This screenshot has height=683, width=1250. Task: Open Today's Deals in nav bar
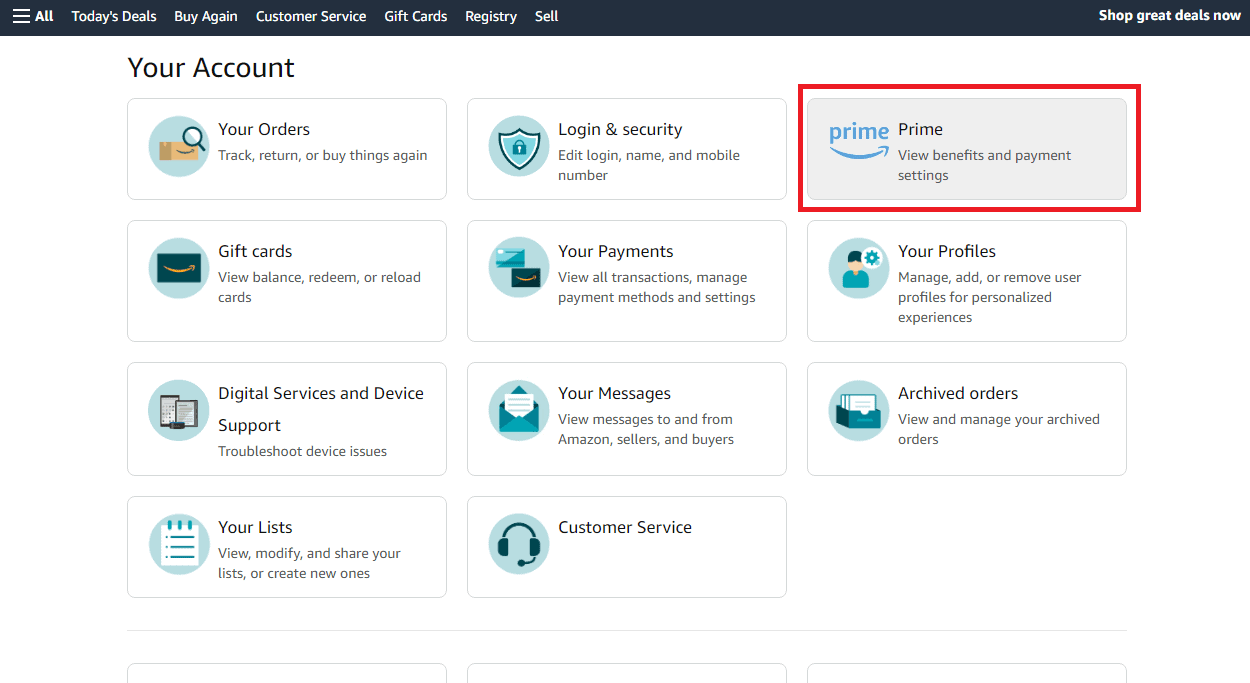coord(114,16)
